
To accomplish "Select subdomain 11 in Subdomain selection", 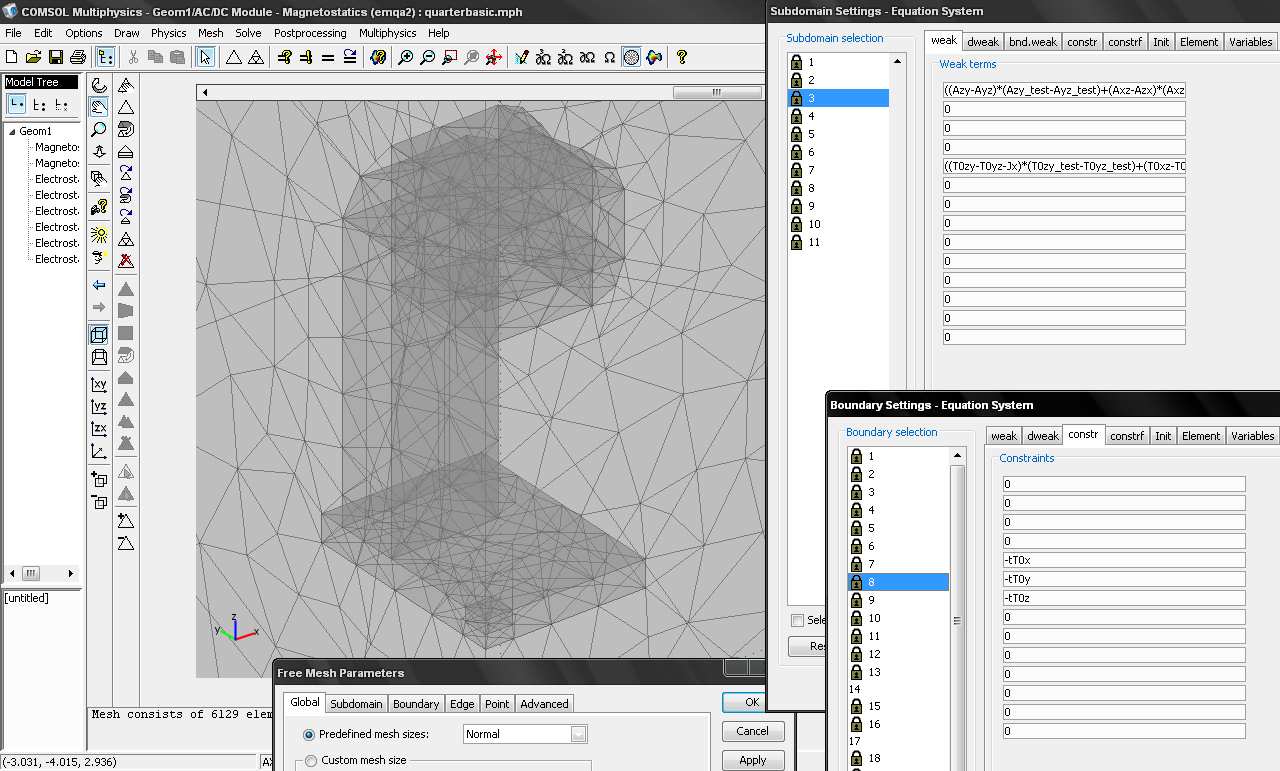I will click(838, 242).
